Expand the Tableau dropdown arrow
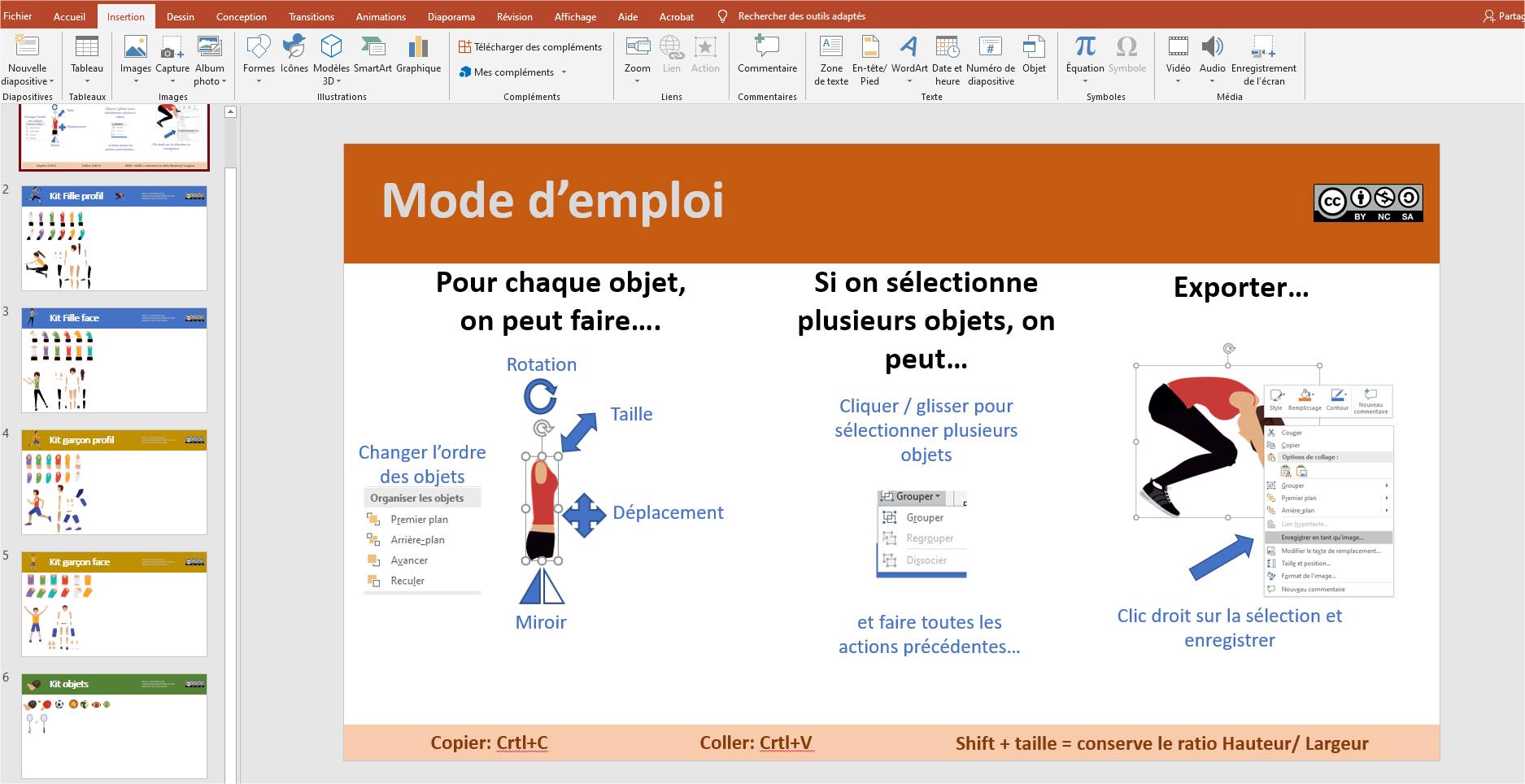This screenshot has width=1525, height=784. (x=87, y=81)
